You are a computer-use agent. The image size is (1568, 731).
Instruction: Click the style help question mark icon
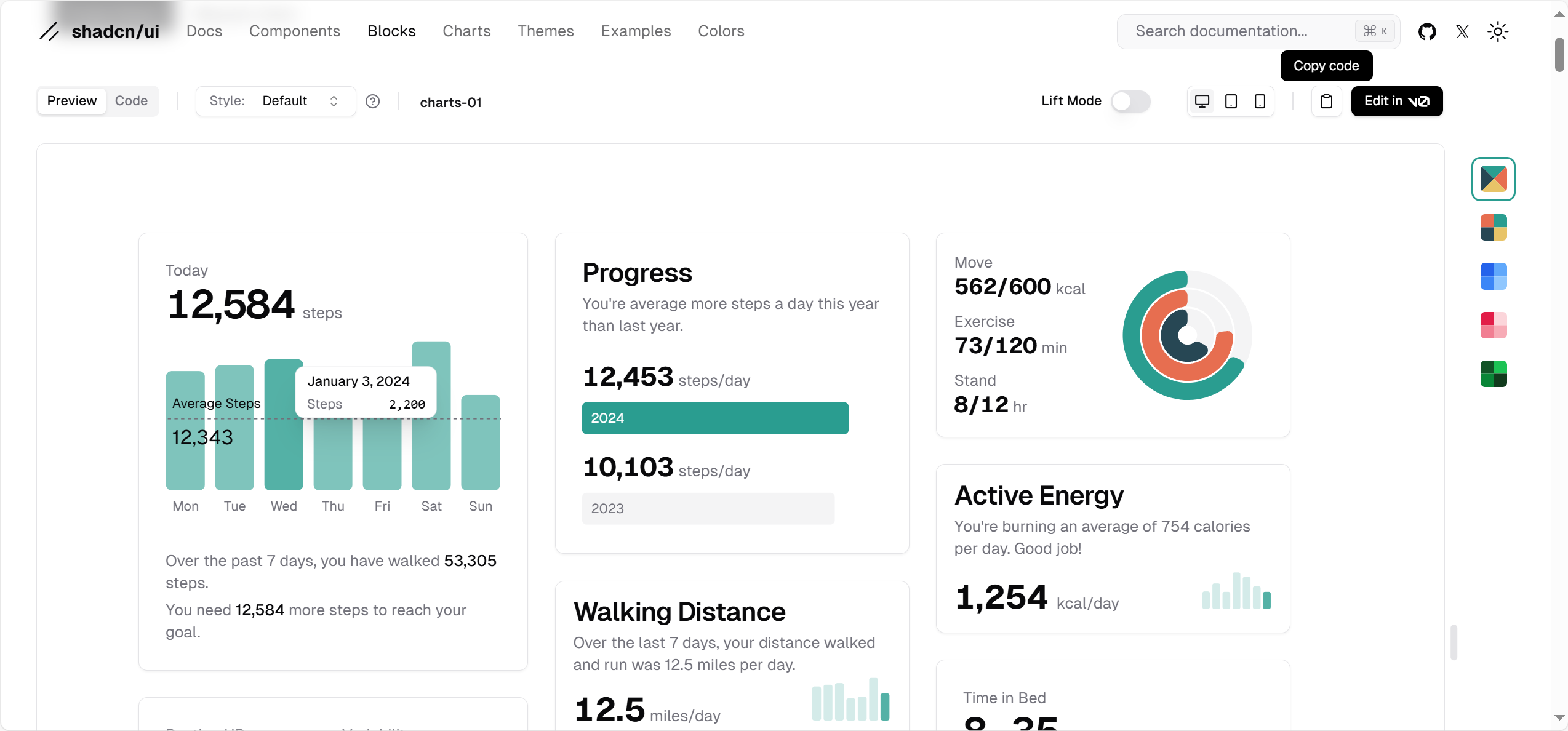tap(372, 101)
